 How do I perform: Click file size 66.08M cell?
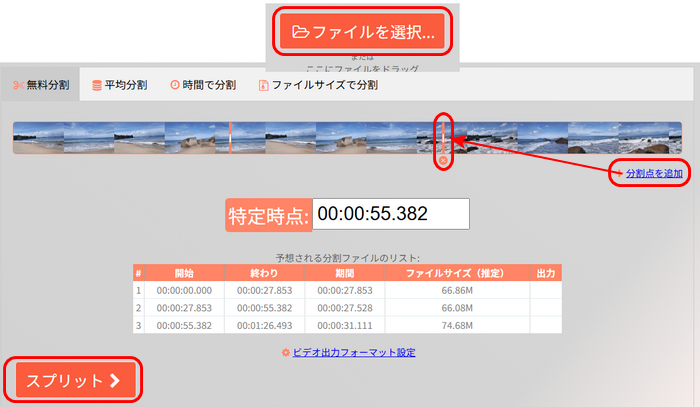tap(457, 308)
